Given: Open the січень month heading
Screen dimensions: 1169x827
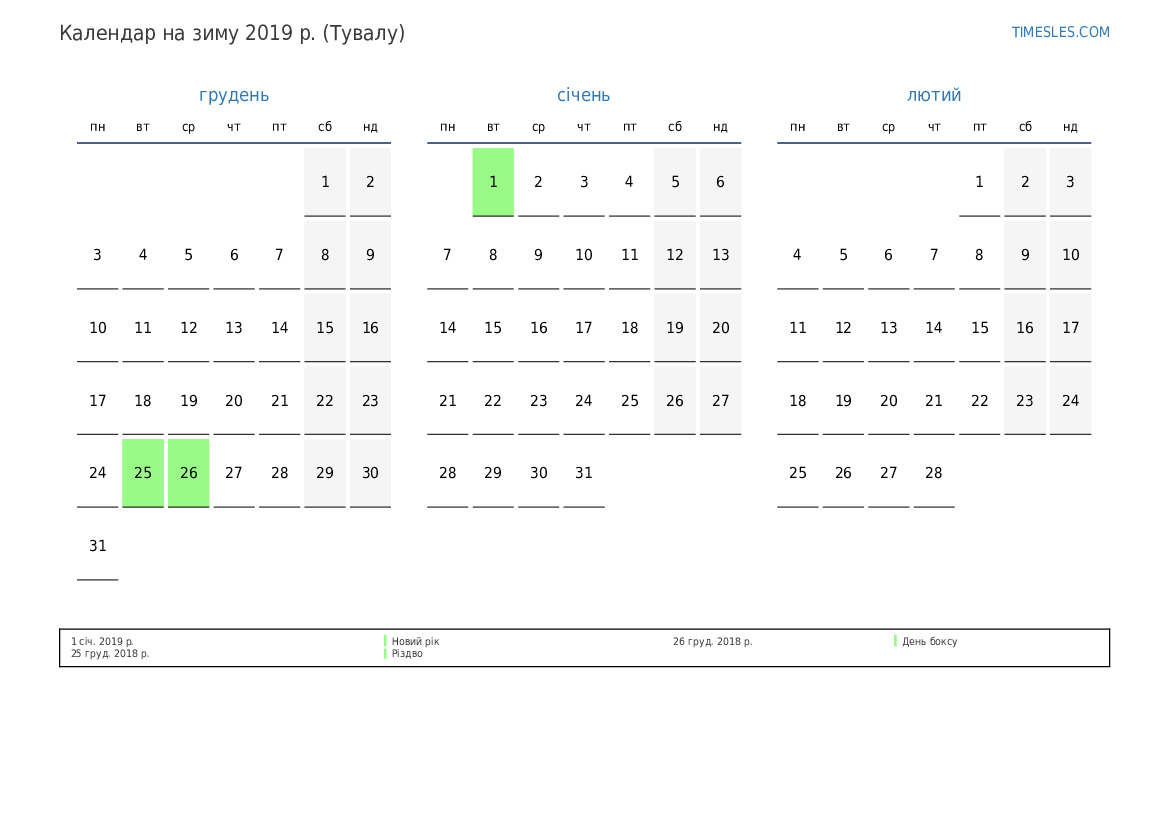Looking at the screenshot, I should click(583, 95).
